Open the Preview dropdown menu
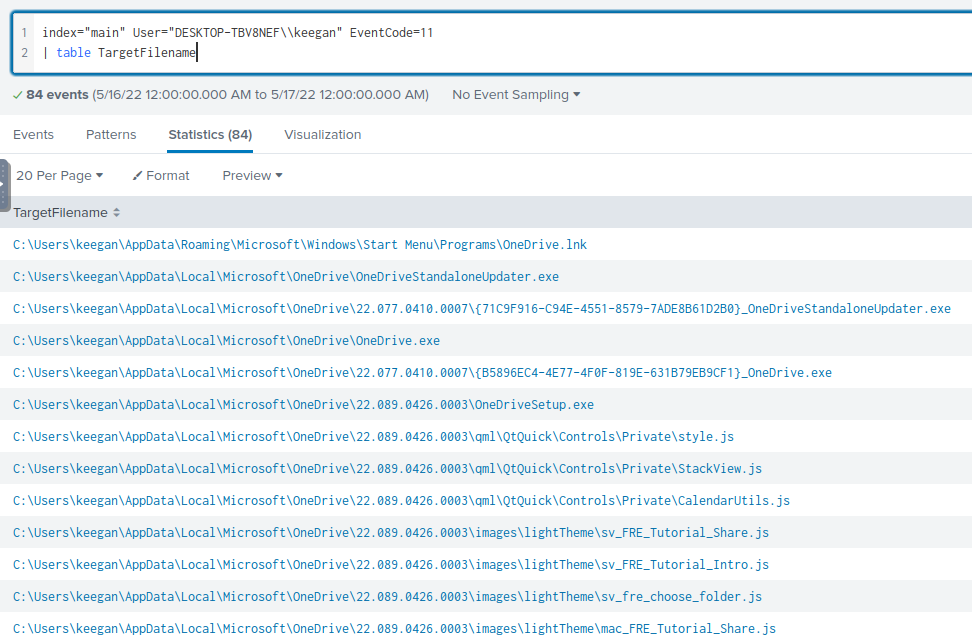This screenshot has width=972, height=643. pos(252,176)
